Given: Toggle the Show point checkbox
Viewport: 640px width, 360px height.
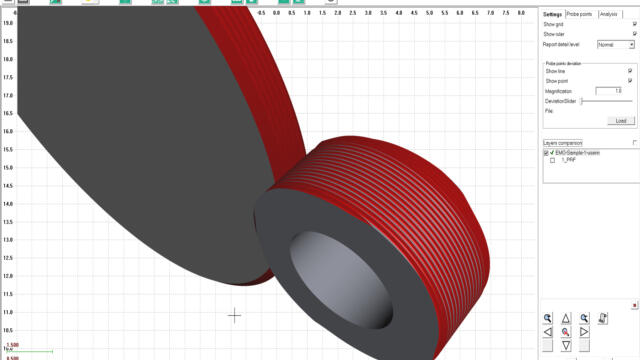Looking at the screenshot, I should (x=630, y=81).
